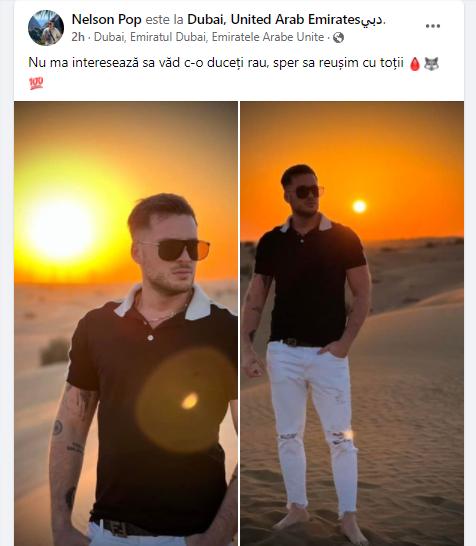Click the Arabic دبي text in header
Viewport: 476px width, 546px height.
[x=372, y=20]
